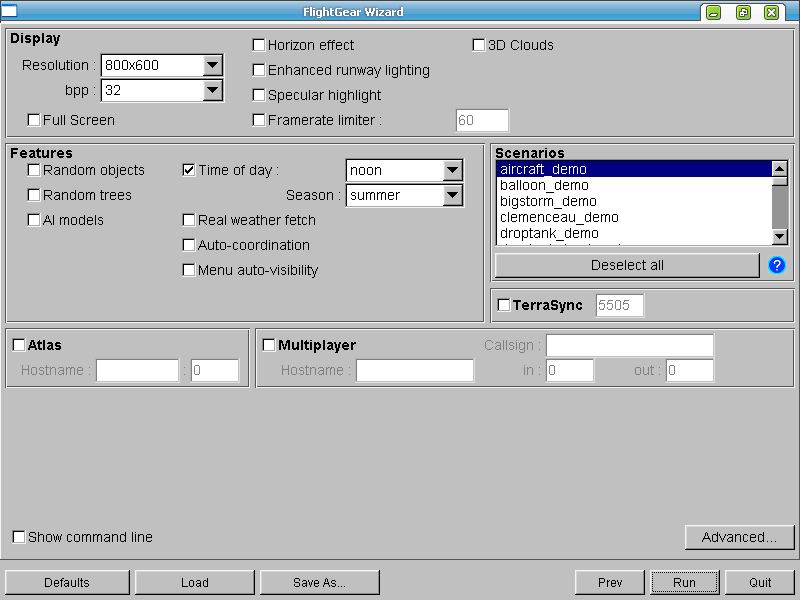Check Menu auto-visibility option
This screenshot has width=800, height=600.
189,270
